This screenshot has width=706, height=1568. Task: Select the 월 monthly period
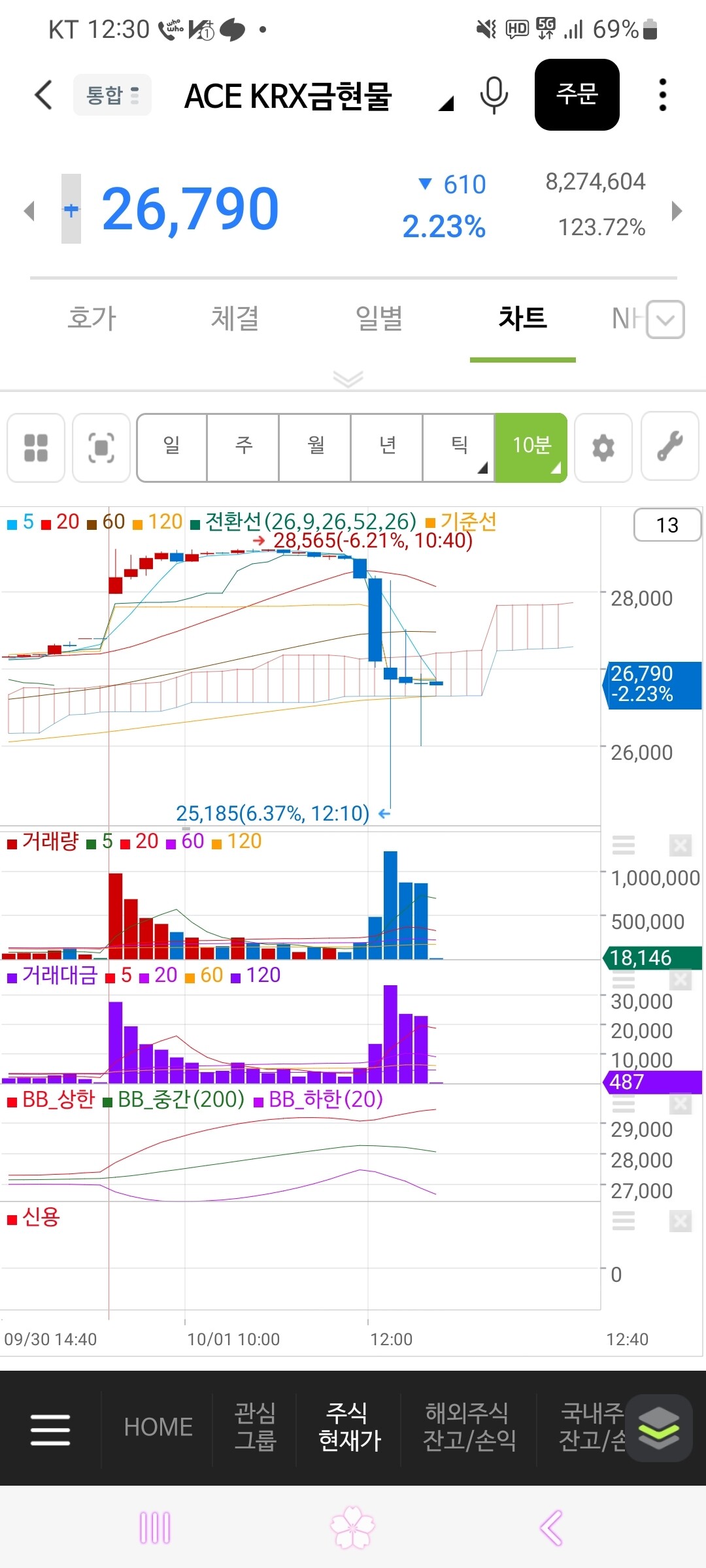tap(315, 448)
